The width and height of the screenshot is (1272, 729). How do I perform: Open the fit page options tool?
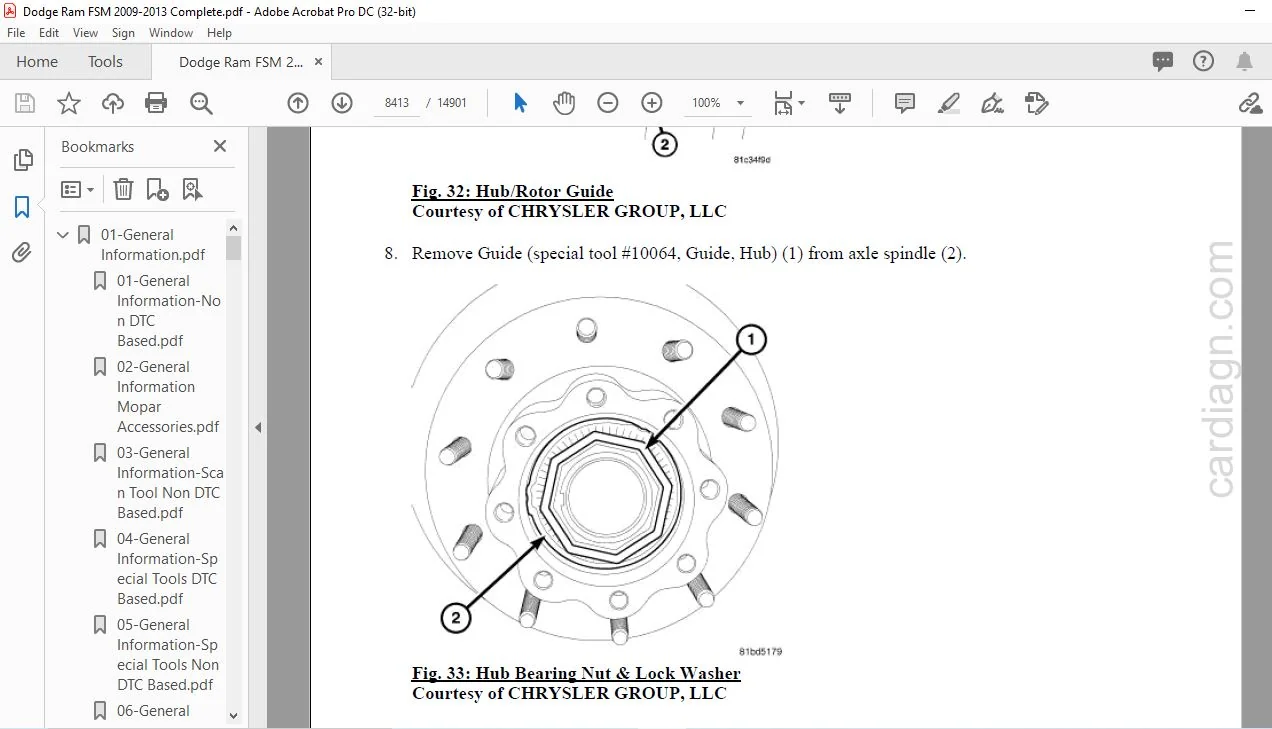pyautogui.click(x=789, y=103)
